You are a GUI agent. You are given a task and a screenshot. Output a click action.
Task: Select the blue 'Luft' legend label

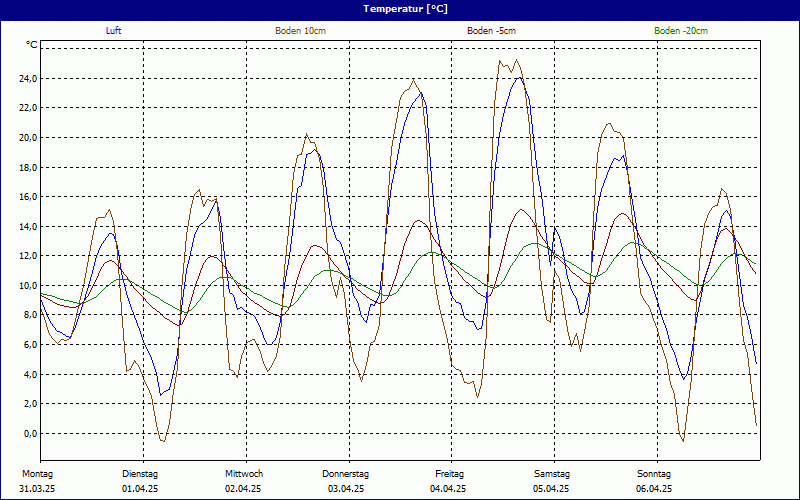113,31
